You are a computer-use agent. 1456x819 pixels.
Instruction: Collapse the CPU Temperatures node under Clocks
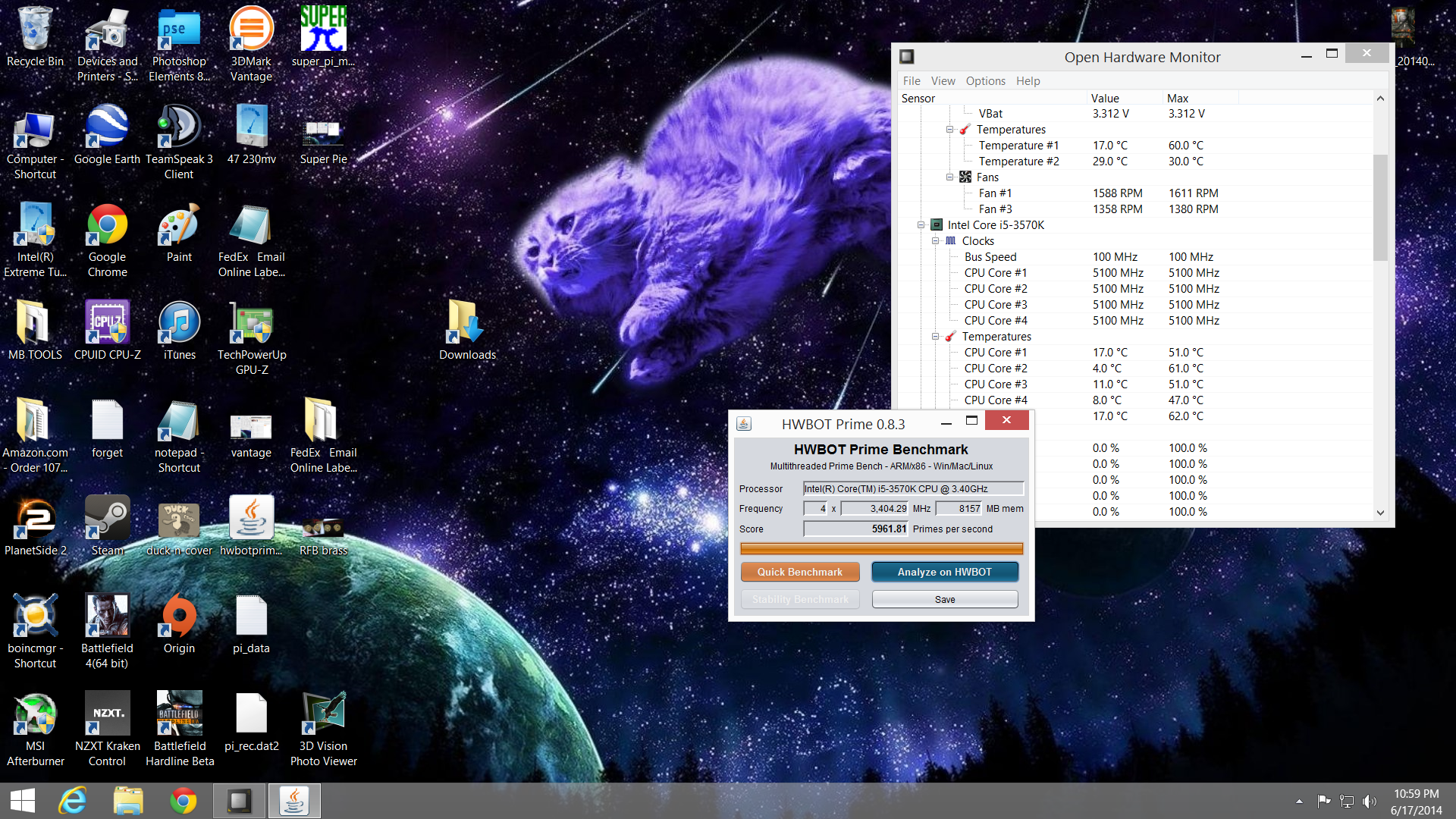click(x=935, y=337)
